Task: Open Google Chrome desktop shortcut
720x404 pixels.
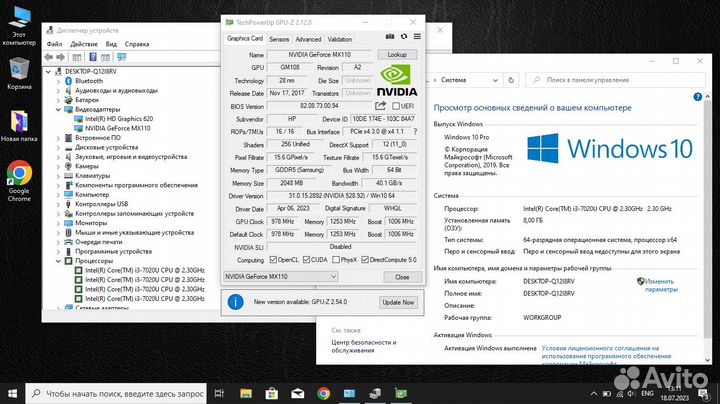Action: [19, 181]
